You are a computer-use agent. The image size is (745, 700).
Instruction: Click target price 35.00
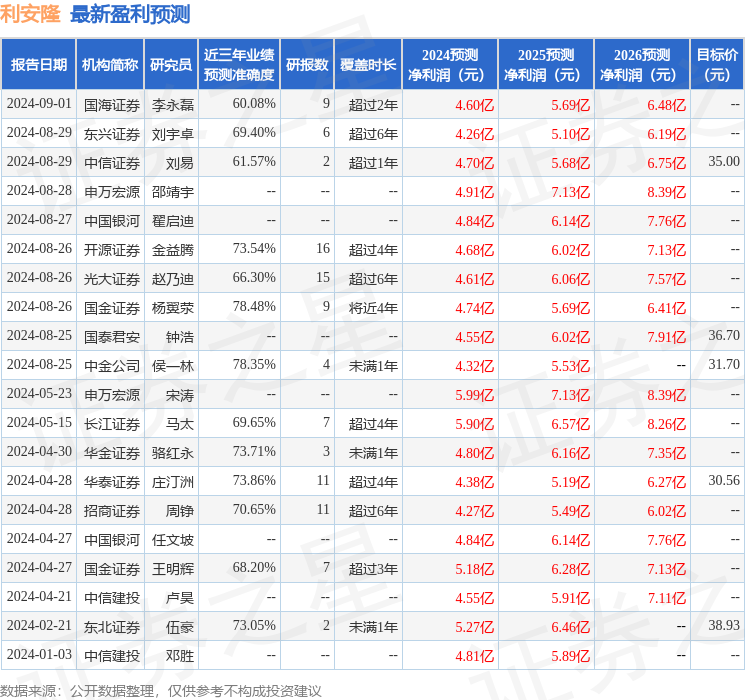(x=724, y=162)
